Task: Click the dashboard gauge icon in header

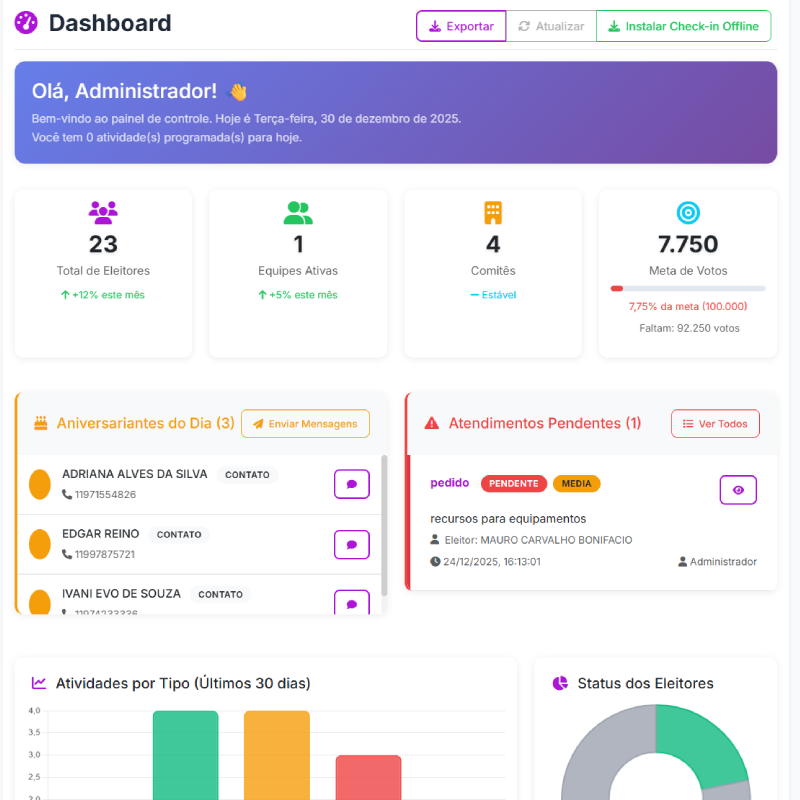Action: pos(27,23)
